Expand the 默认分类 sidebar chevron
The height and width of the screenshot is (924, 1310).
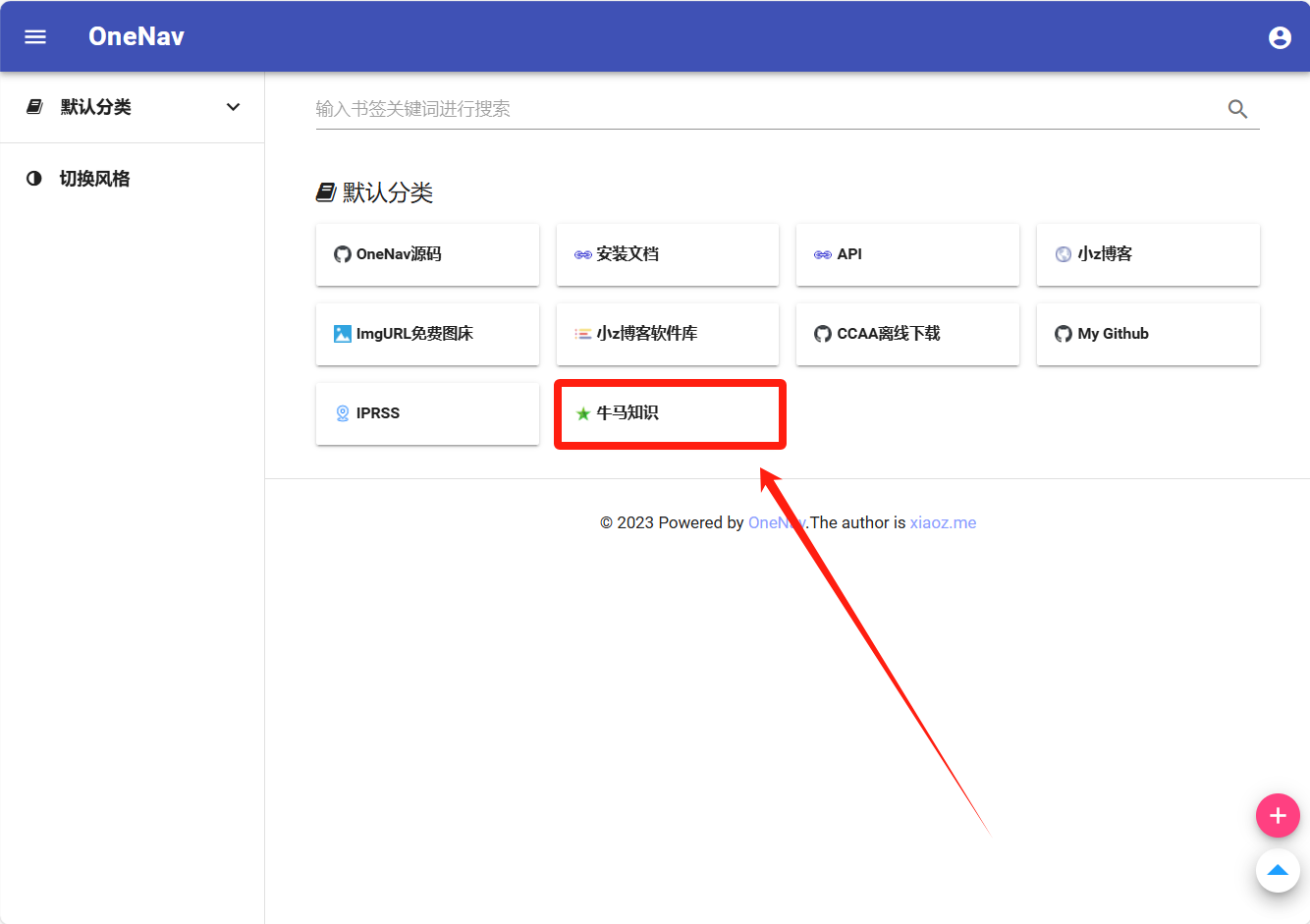tap(233, 107)
